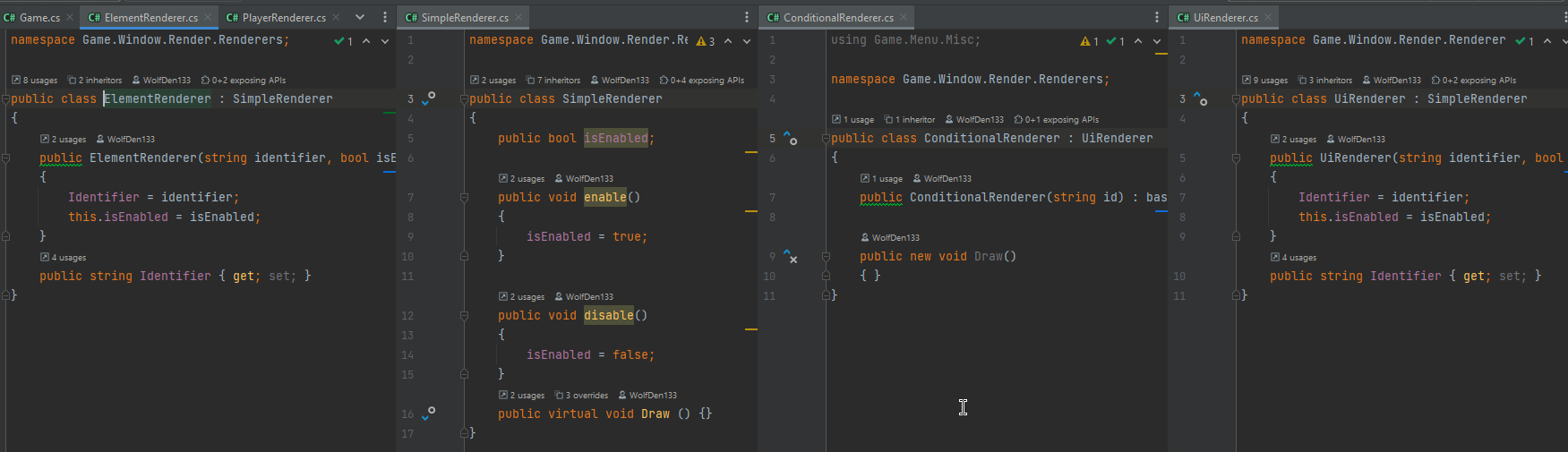Collapse the enable() method fold marker
The height and width of the screenshot is (452, 1568).
(464, 197)
